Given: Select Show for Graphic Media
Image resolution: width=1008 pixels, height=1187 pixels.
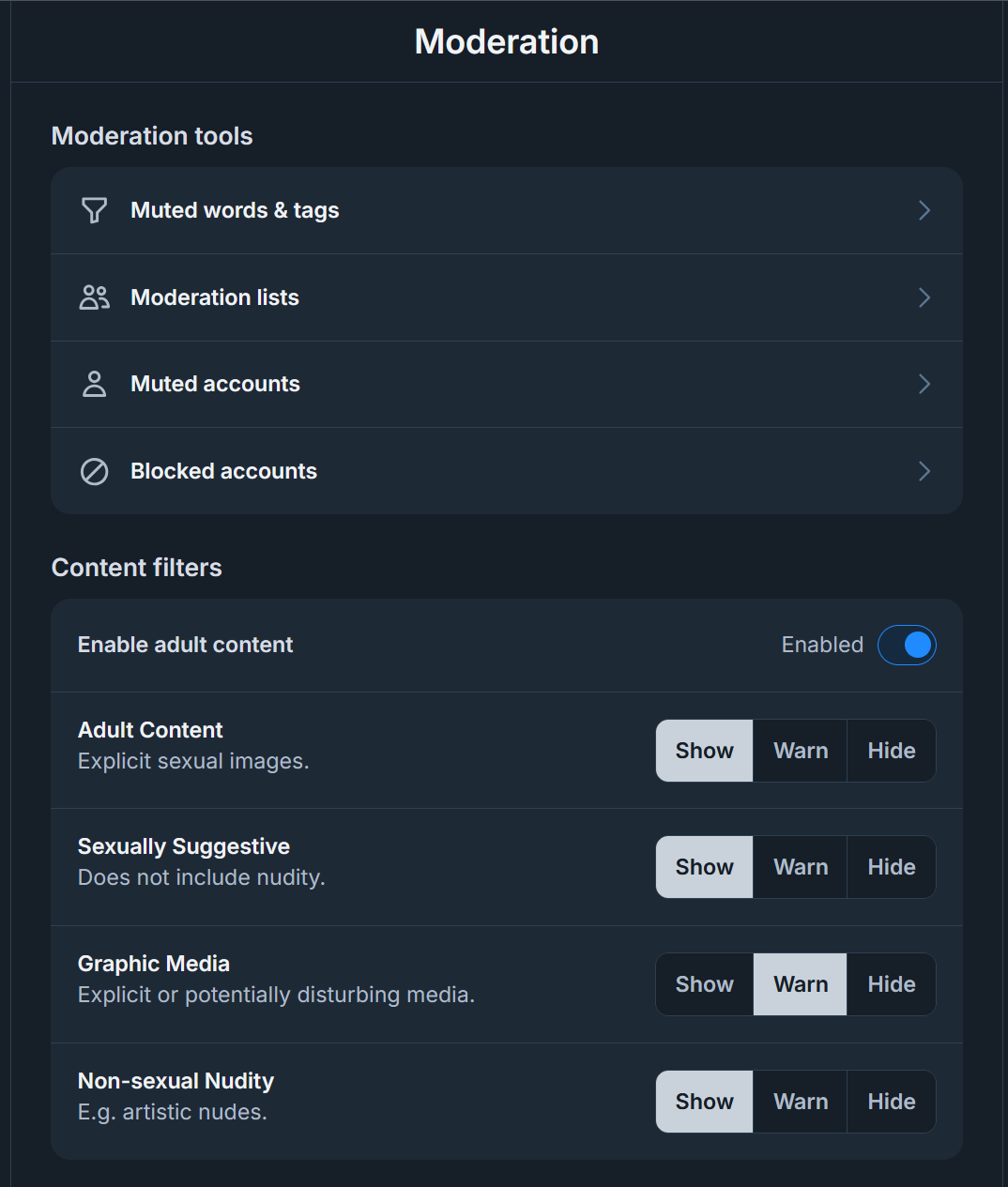Looking at the screenshot, I should [x=704, y=984].
